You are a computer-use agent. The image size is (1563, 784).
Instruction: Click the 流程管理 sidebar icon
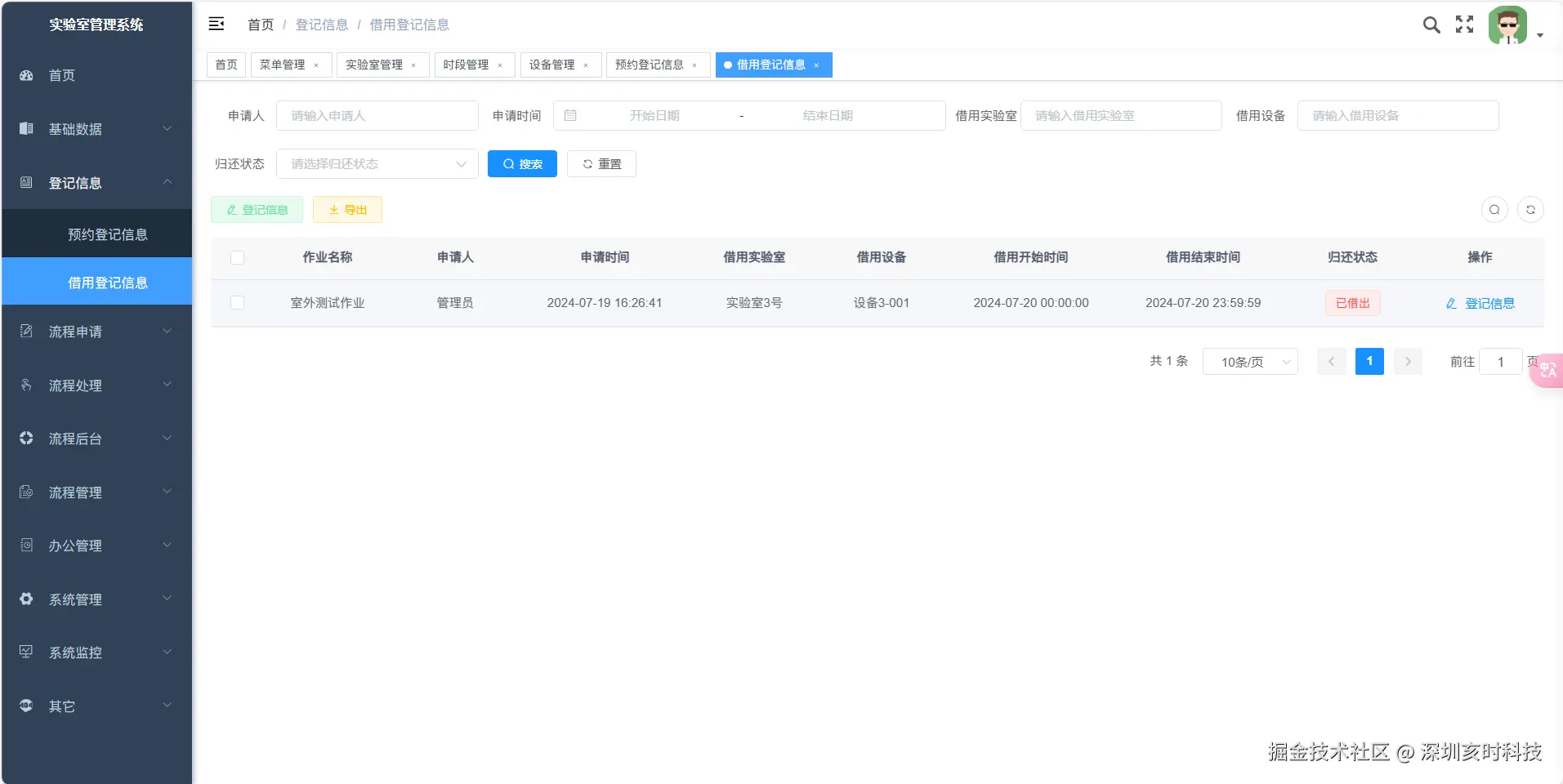(26, 492)
